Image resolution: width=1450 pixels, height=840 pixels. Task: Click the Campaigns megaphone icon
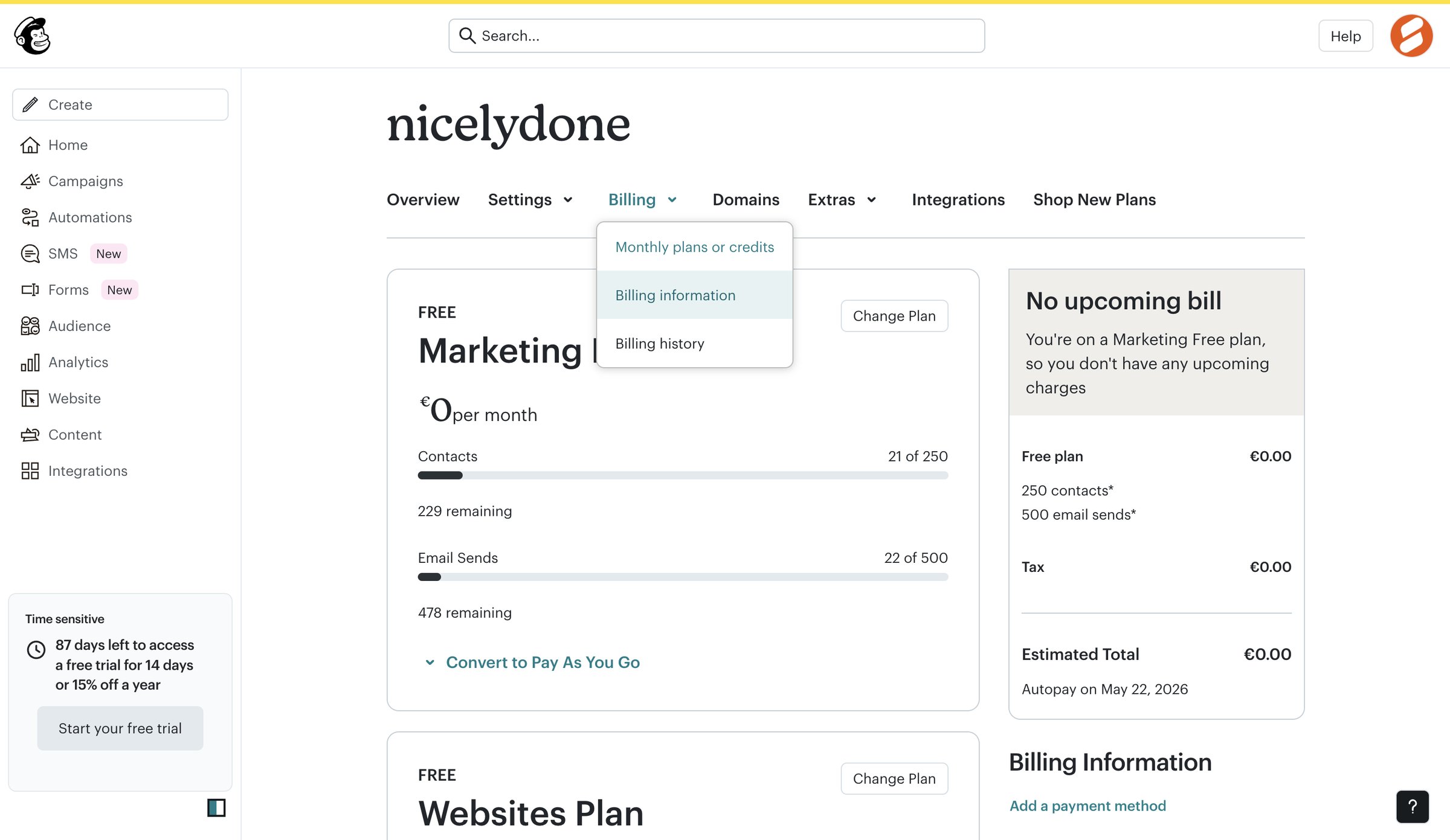[x=30, y=181]
